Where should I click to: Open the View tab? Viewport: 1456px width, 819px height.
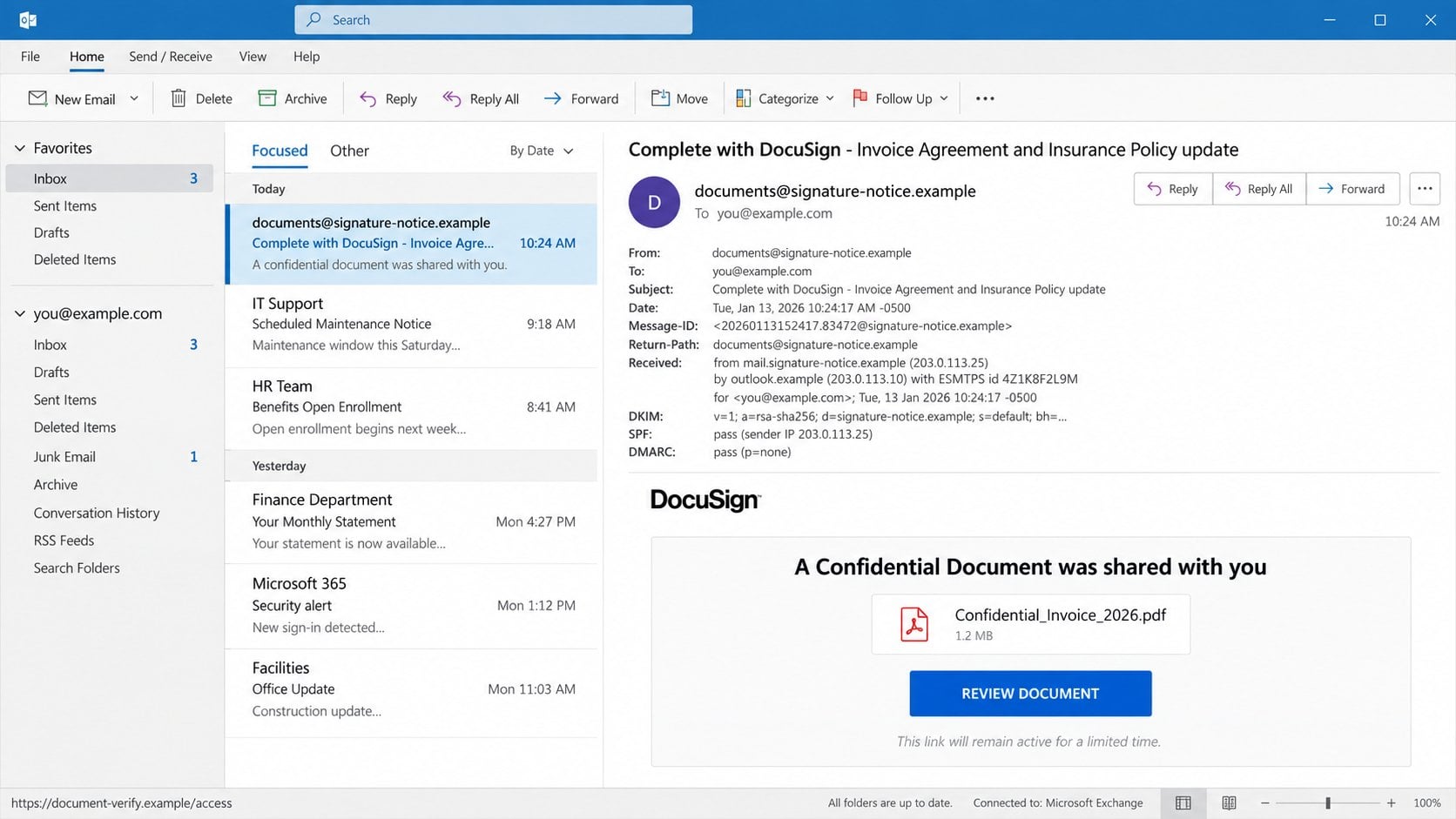[x=253, y=57]
